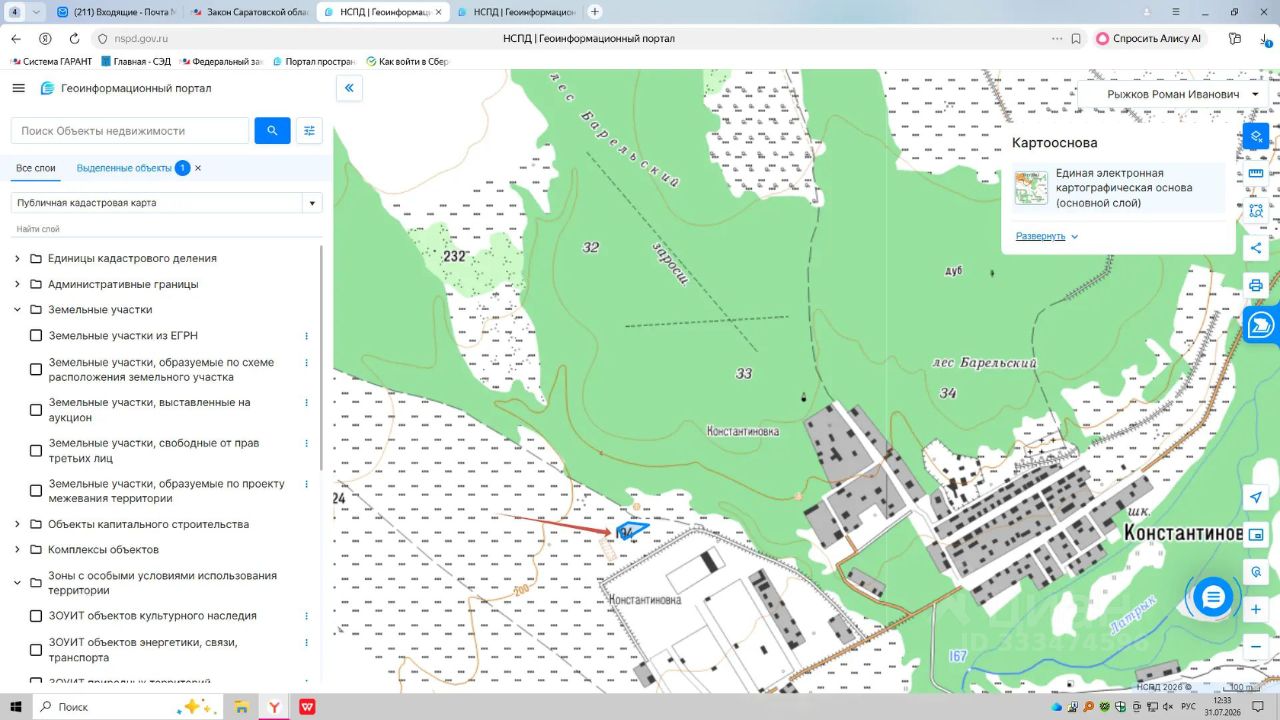Select the measurement ruler tool on map

tap(1256, 173)
